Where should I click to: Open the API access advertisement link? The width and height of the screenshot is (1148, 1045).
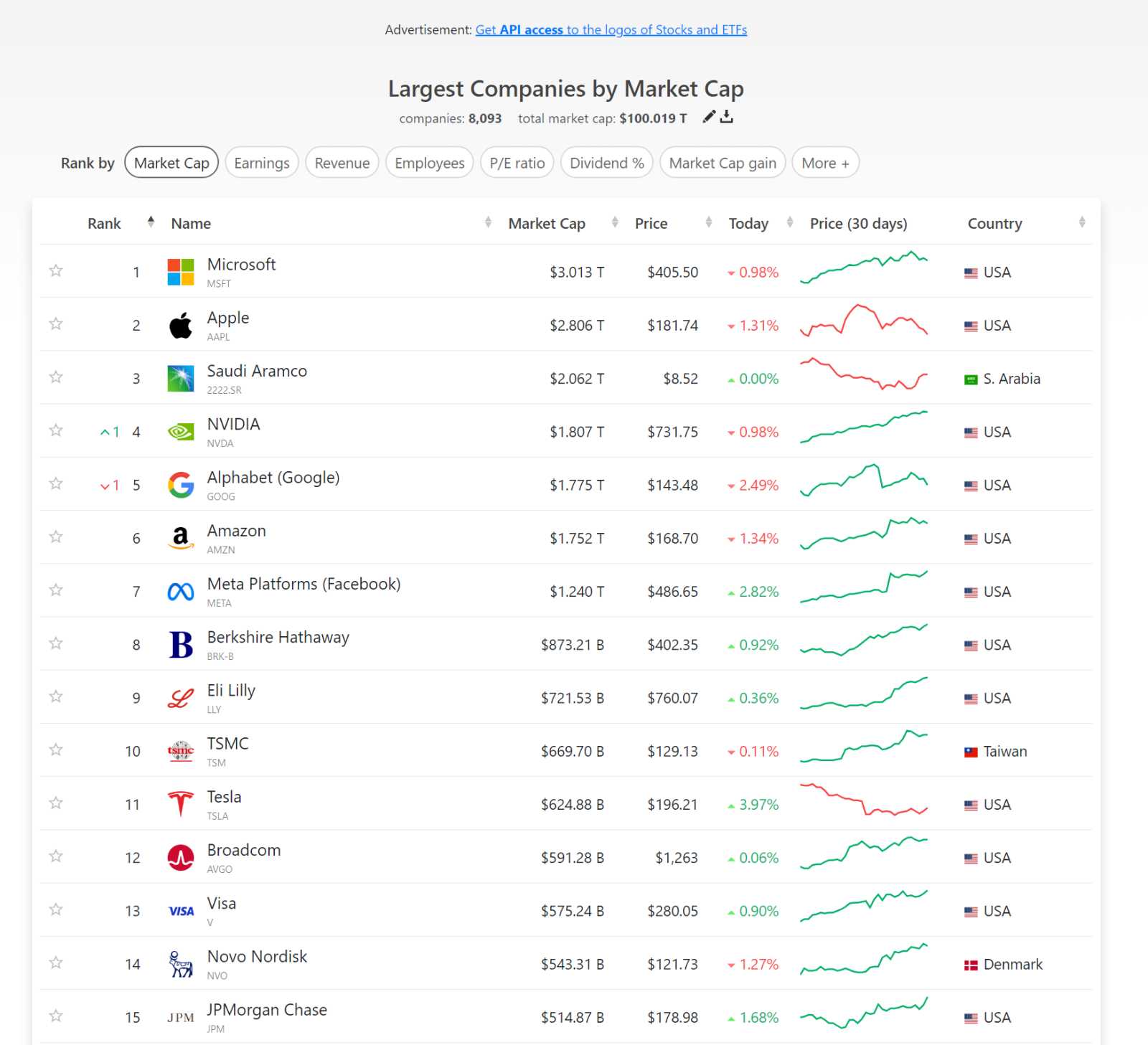point(611,29)
